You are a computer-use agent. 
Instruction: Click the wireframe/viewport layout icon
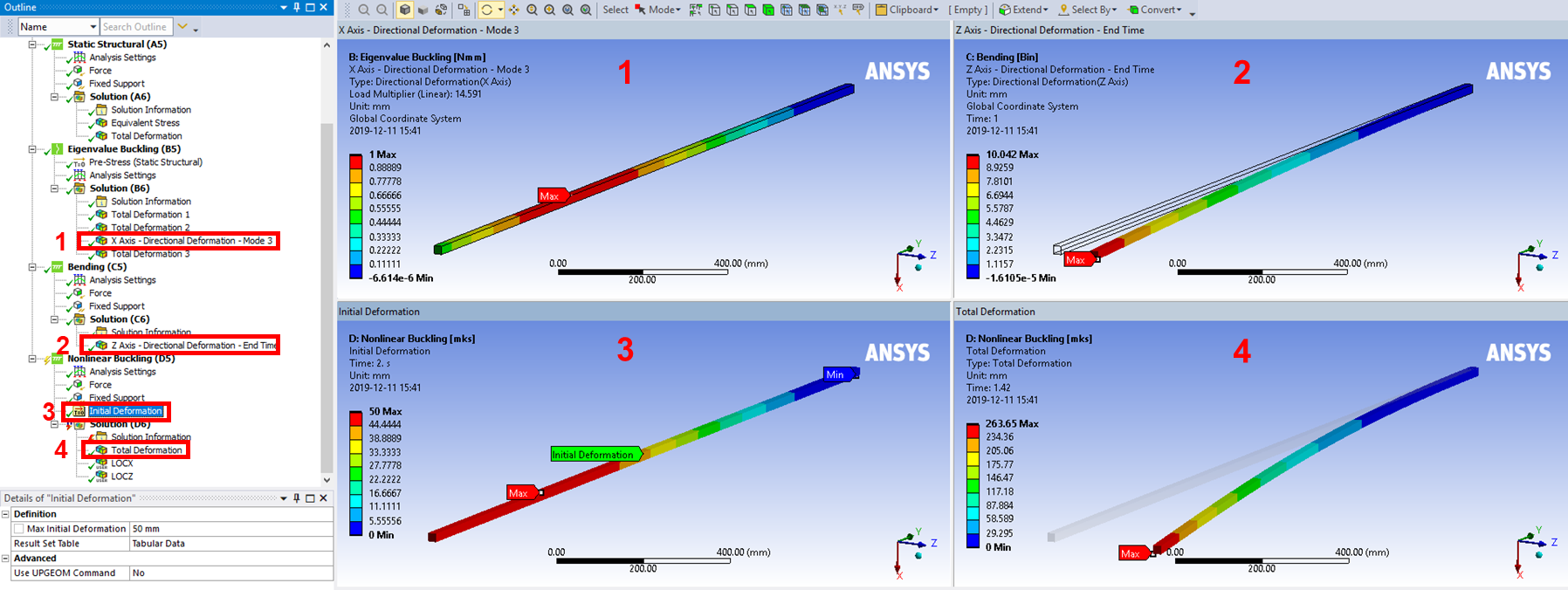tap(464, 10)
